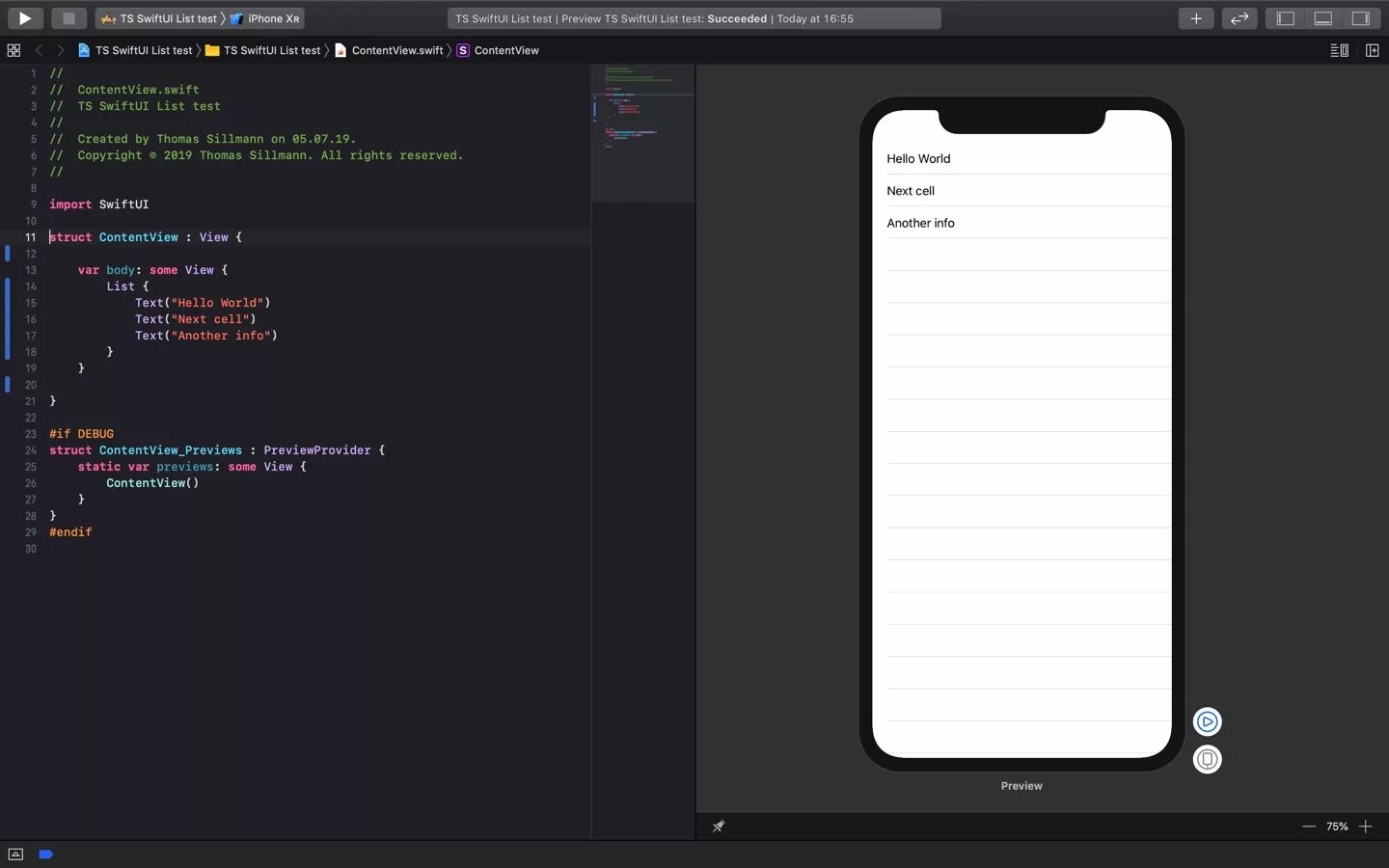This screenshot has height=868, width=1389.
Task: Zoom in the preview canvas
Action: pyautogui.click(x=1366, y=827)
